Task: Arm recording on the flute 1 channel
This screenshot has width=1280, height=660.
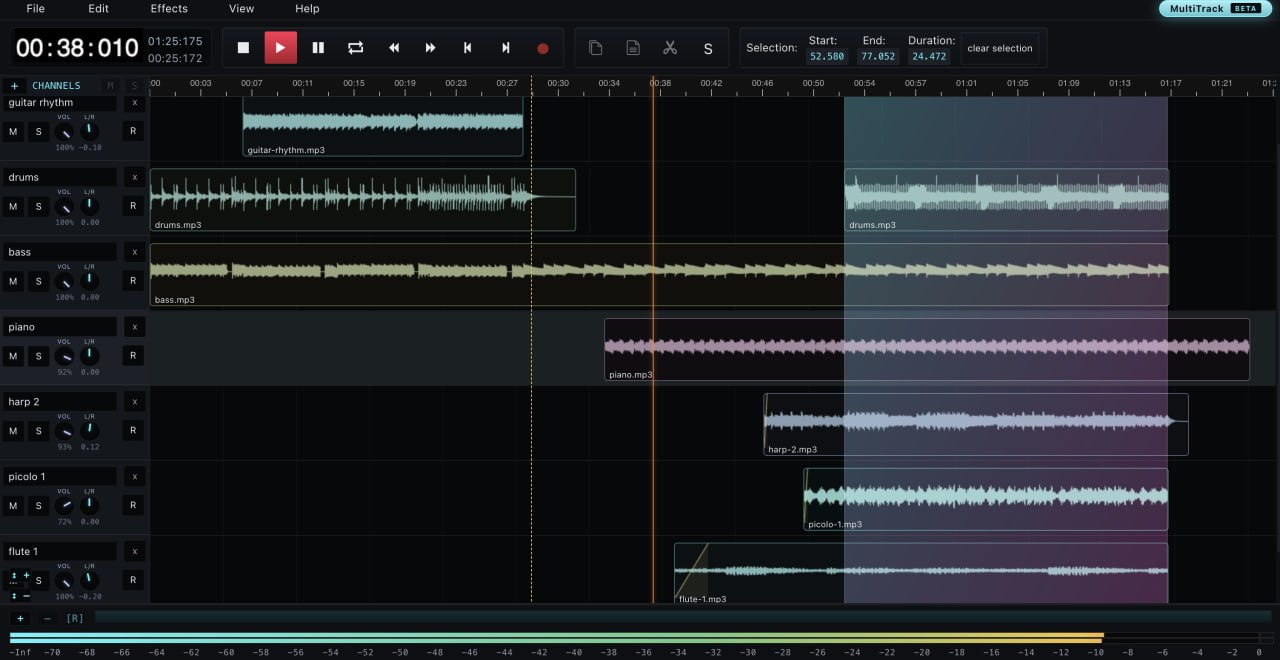Action: (133, 581)
